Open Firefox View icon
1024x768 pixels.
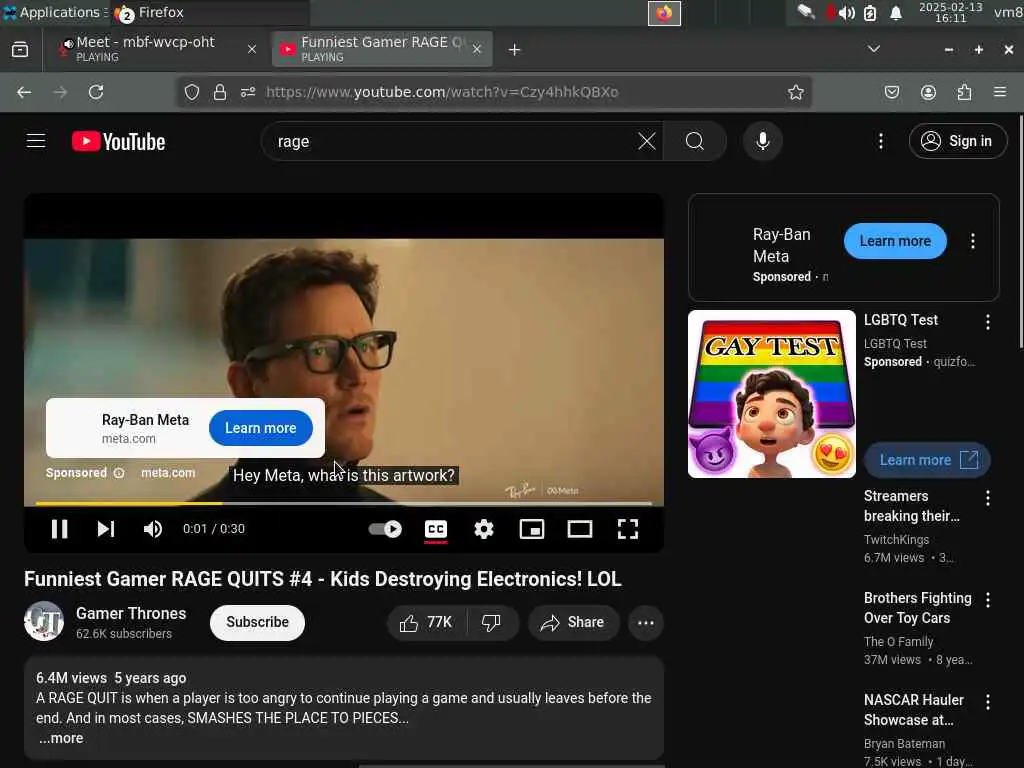point(20,49)
